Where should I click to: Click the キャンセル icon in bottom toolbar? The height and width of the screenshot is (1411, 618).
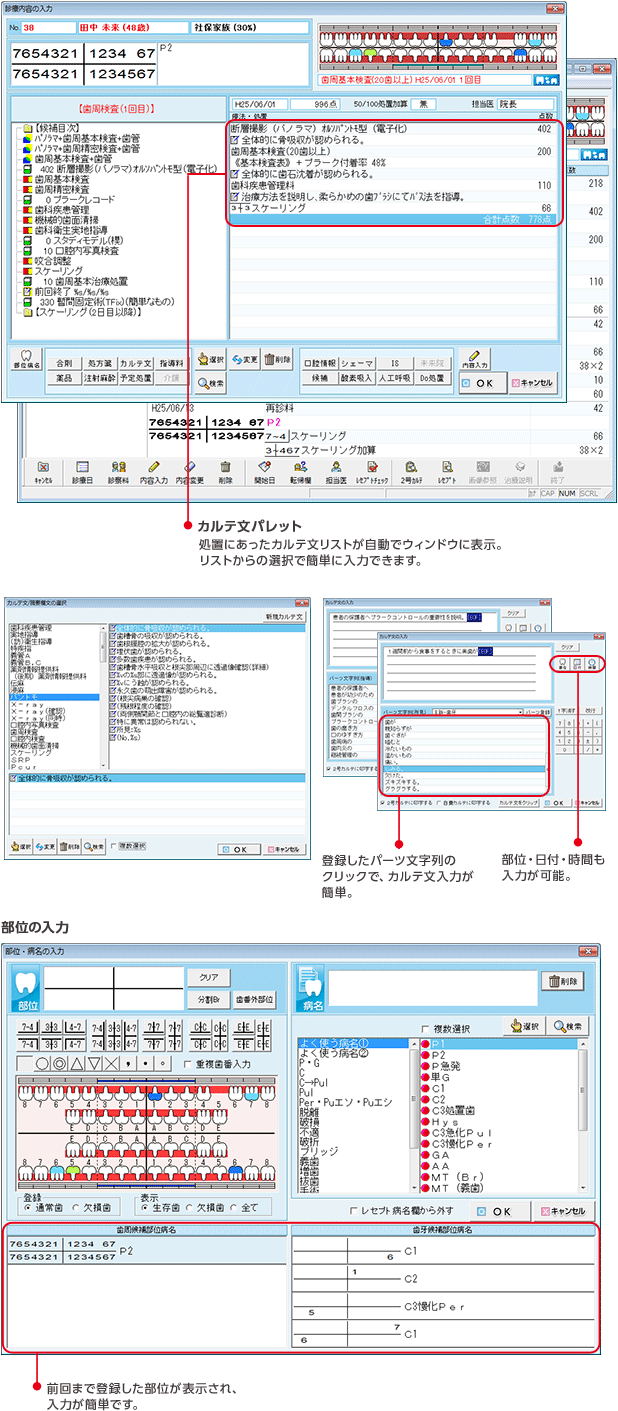coord(43,471)
